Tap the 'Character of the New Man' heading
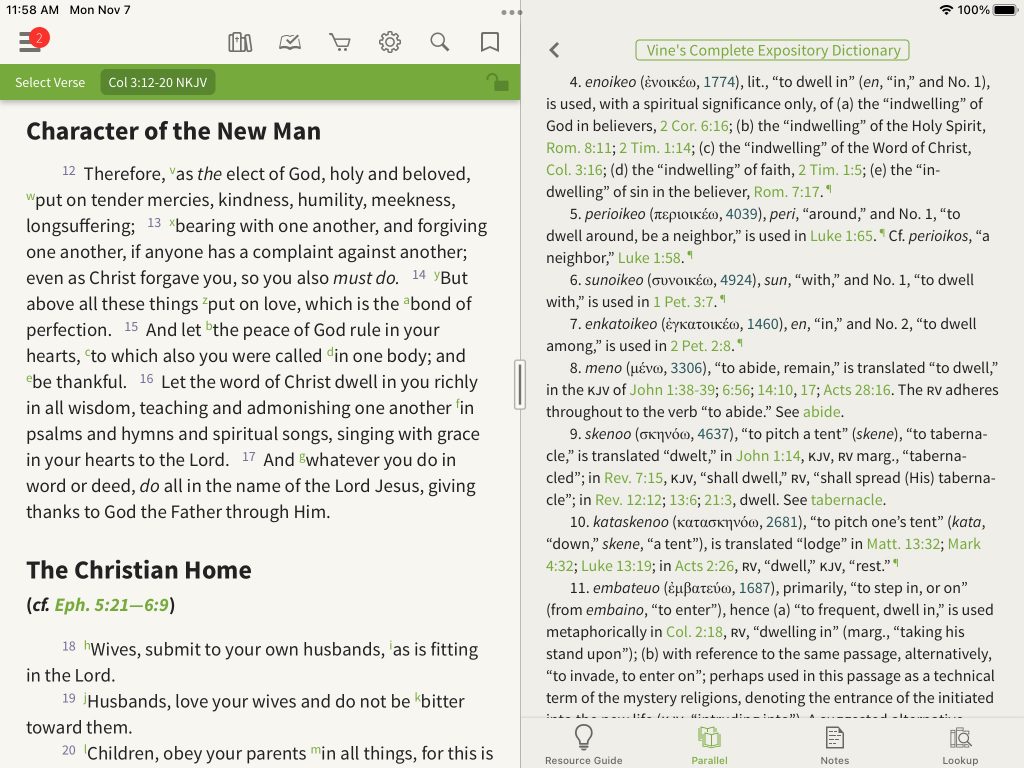The image size is (1024, 768). (x=174, y=131)
